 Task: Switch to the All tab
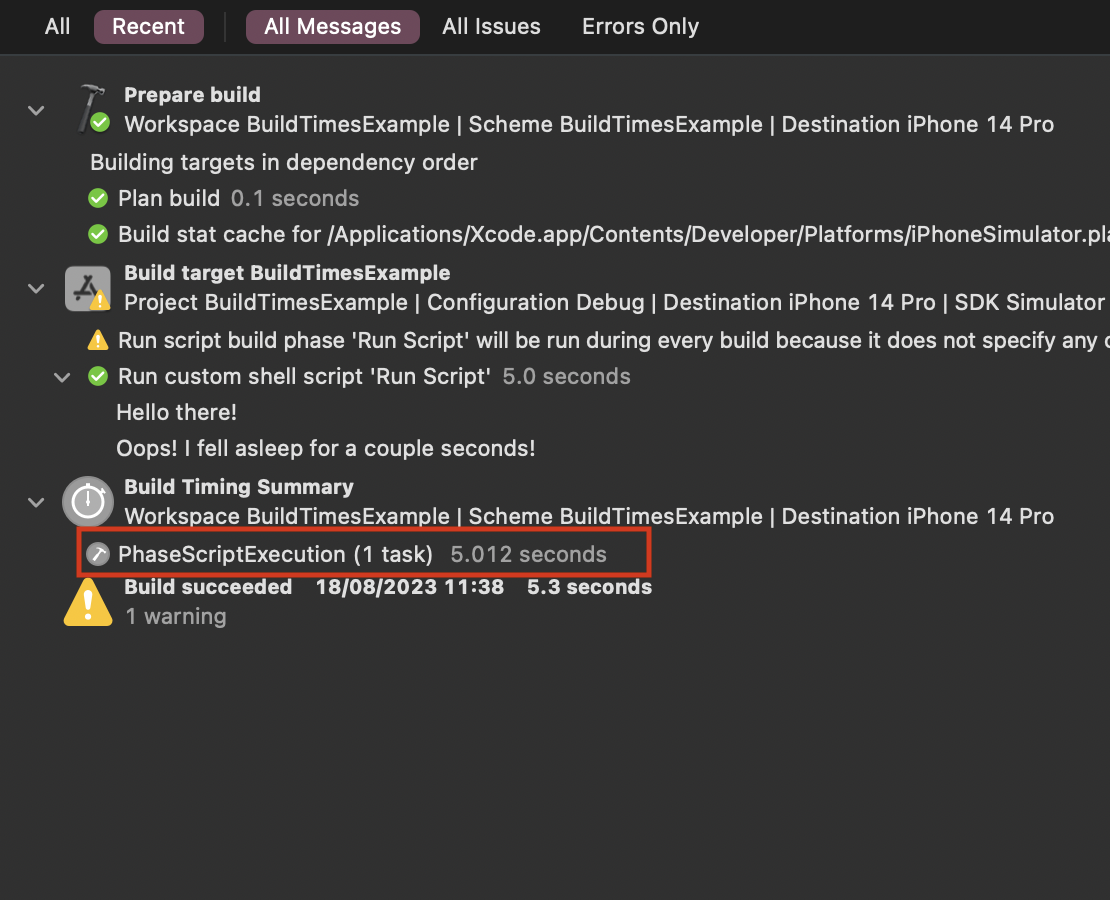pyautogui.click(x=57, y=27)
